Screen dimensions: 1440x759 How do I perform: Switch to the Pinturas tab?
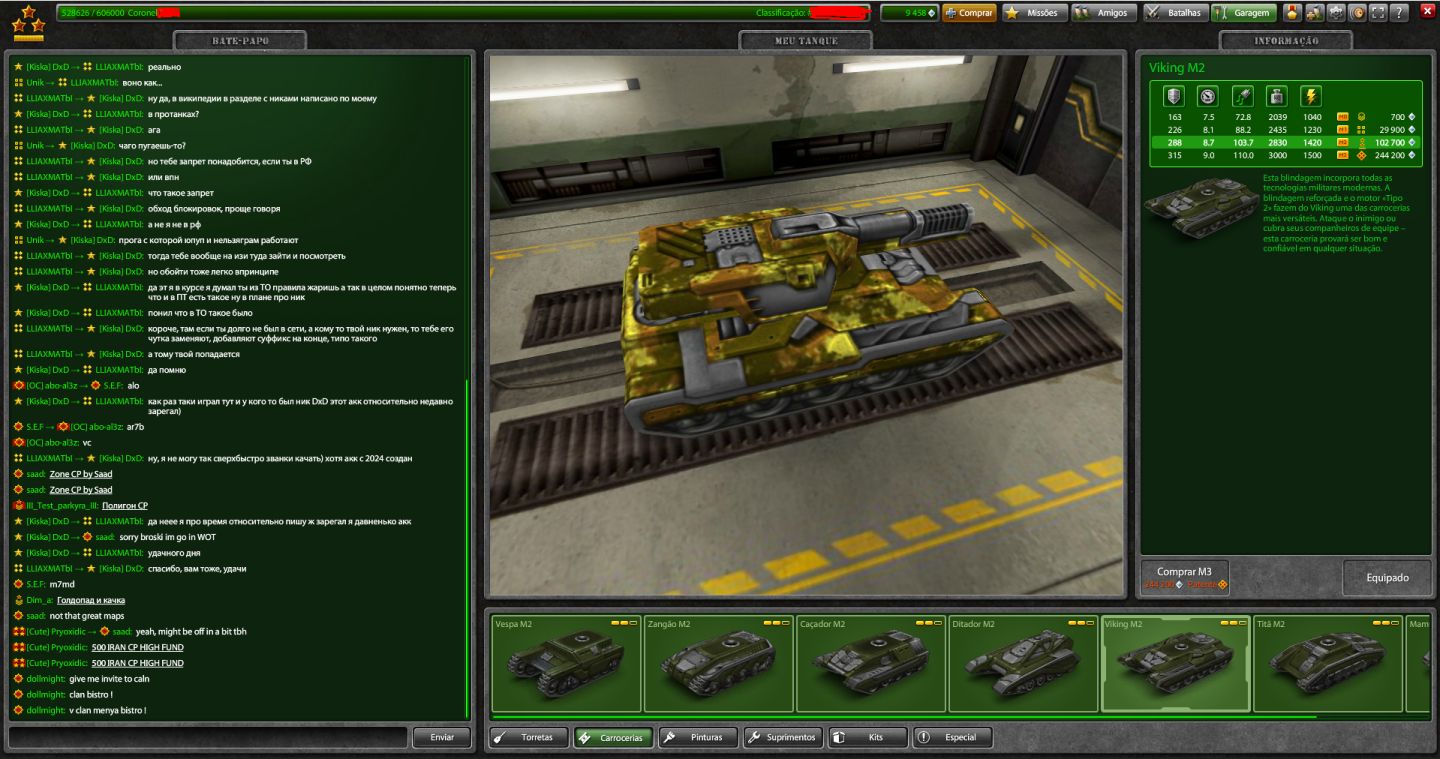698,737
